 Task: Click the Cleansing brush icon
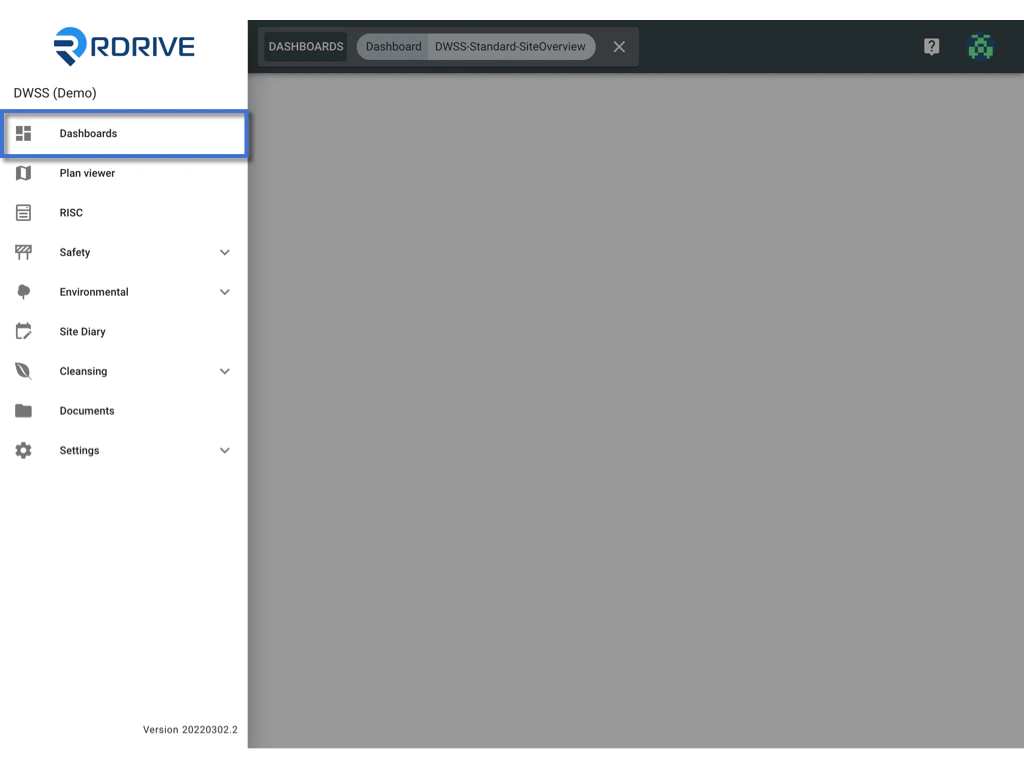[x=23, y=371]
